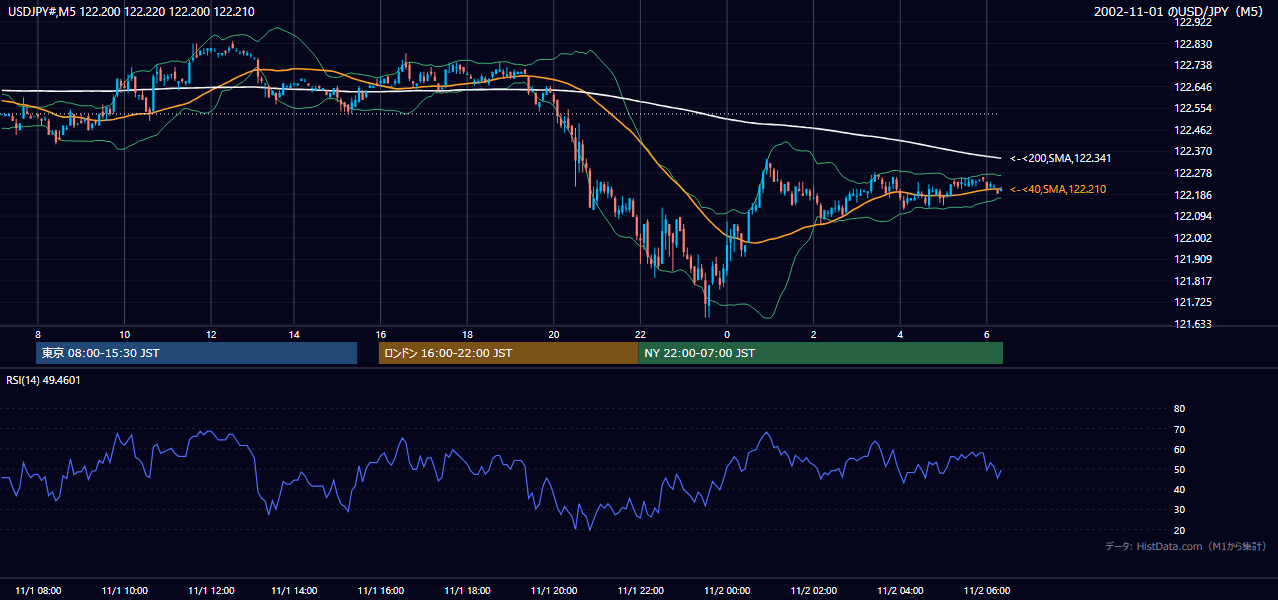Click the 11/1 20:00 time axis label
Screen dimensions: 1278x600
555,590
